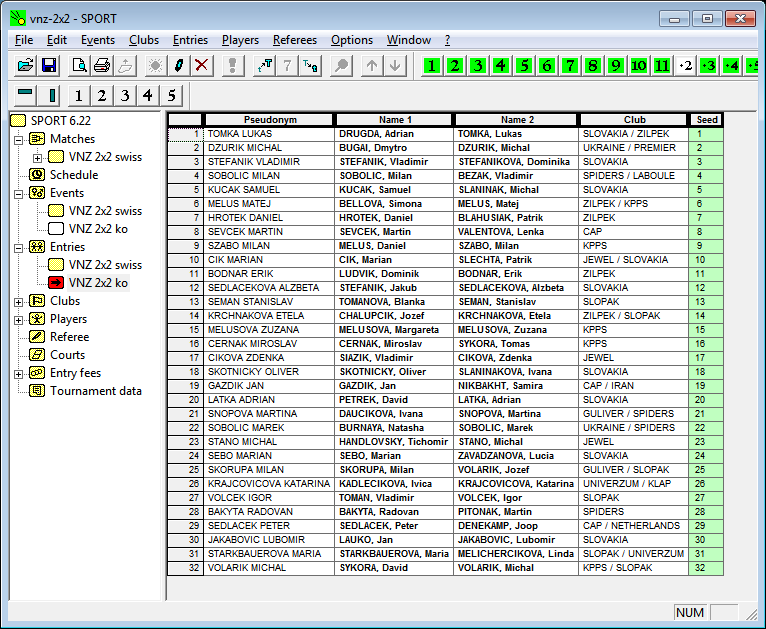Click green round button 7

click(569, 66)
